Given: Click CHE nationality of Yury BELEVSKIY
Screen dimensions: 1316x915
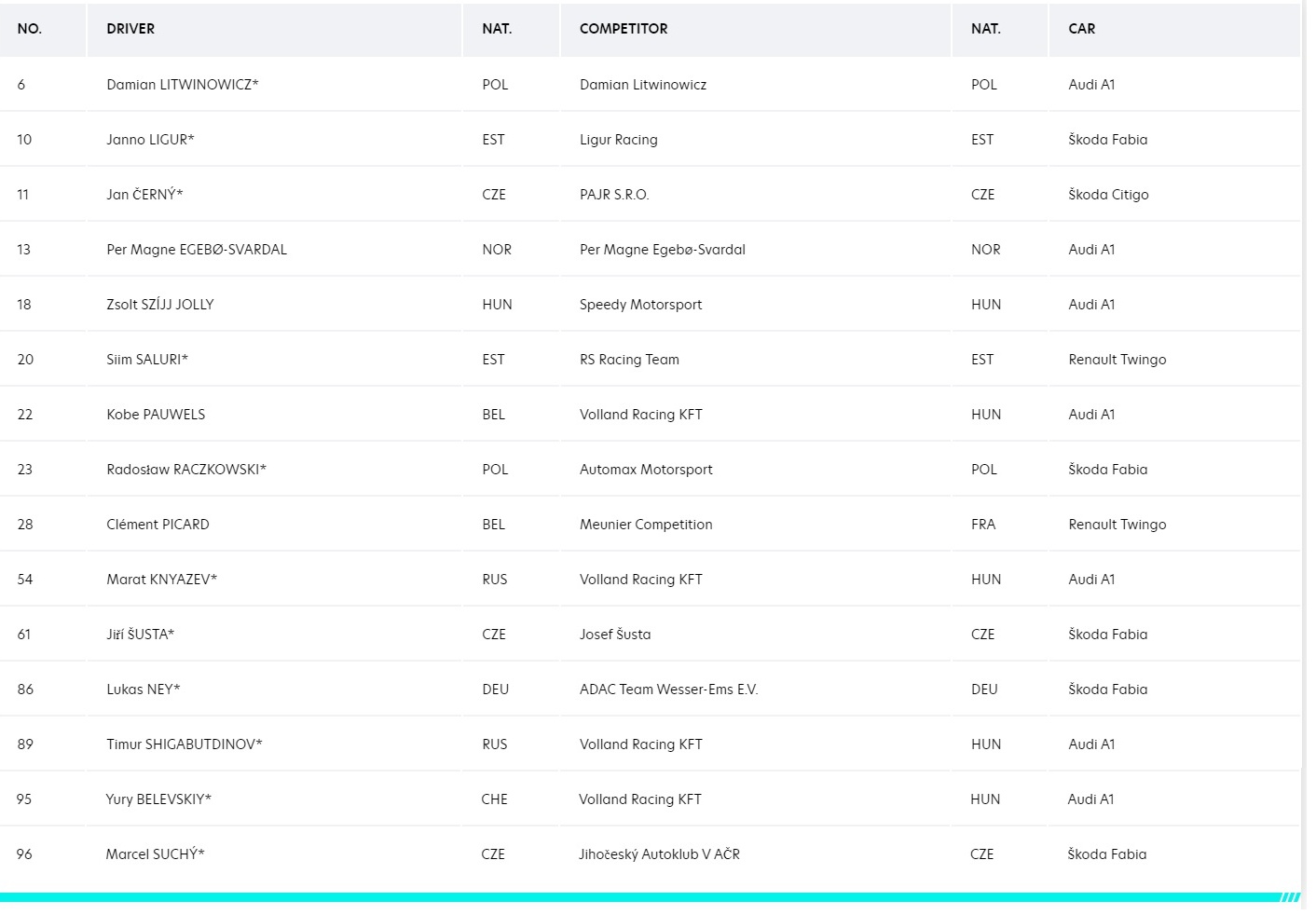Looking at the screenshot, I should point(494,799).
